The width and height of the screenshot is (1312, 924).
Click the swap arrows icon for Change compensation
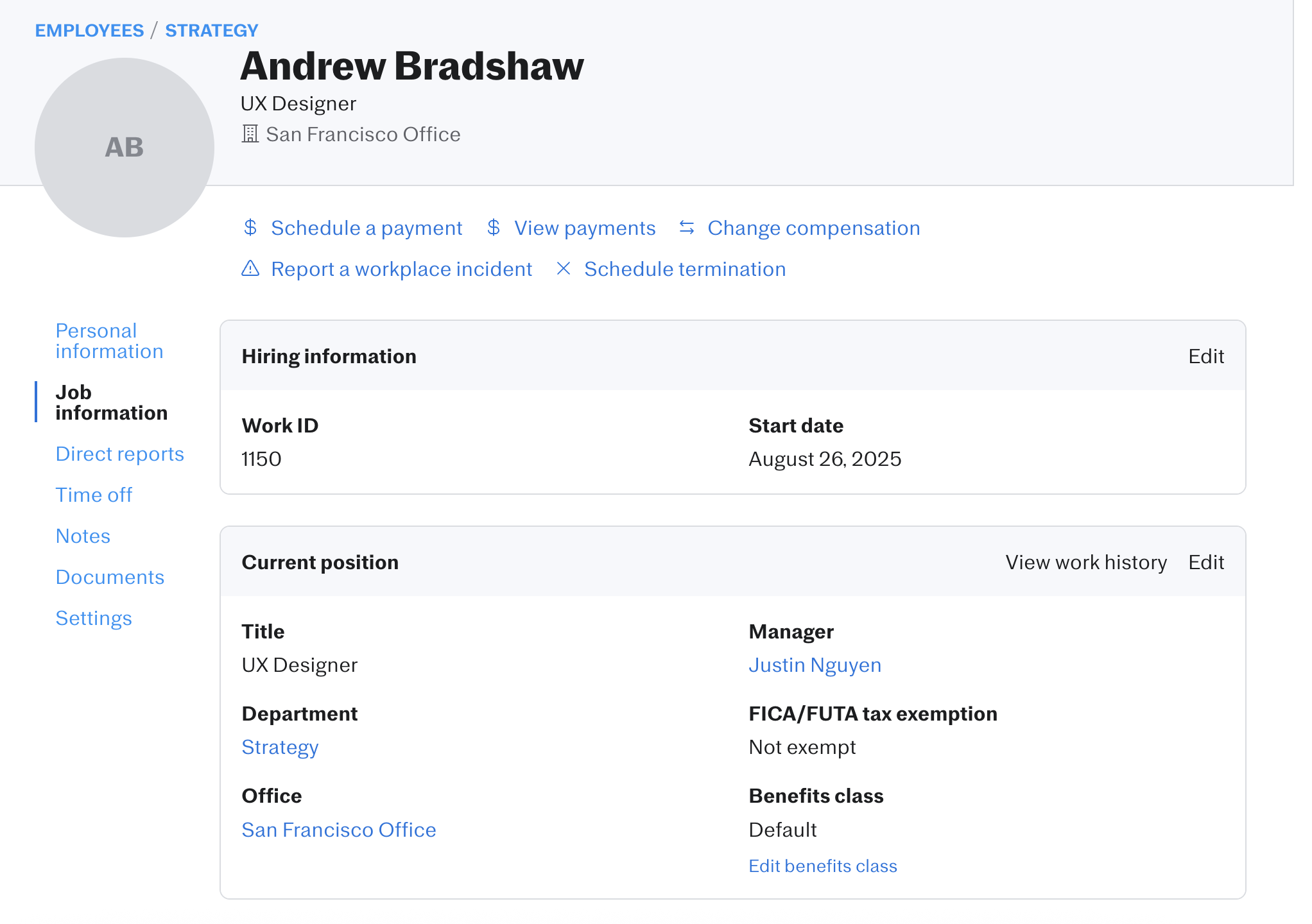point(687,228)
